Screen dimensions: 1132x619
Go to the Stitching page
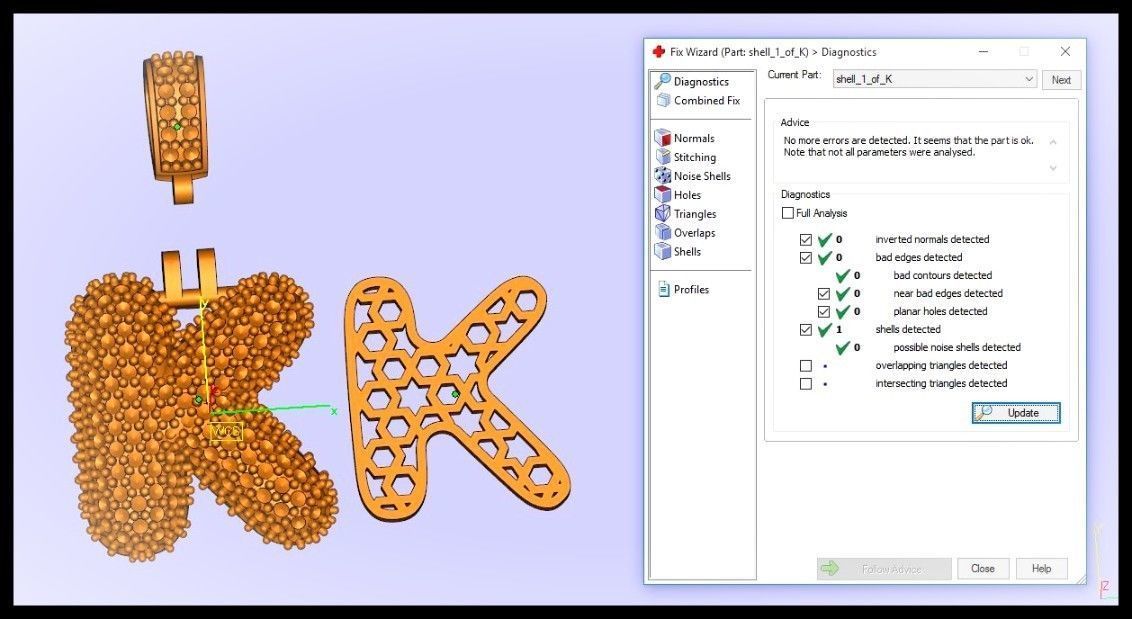pyautogui.click(x=695, y=157)
